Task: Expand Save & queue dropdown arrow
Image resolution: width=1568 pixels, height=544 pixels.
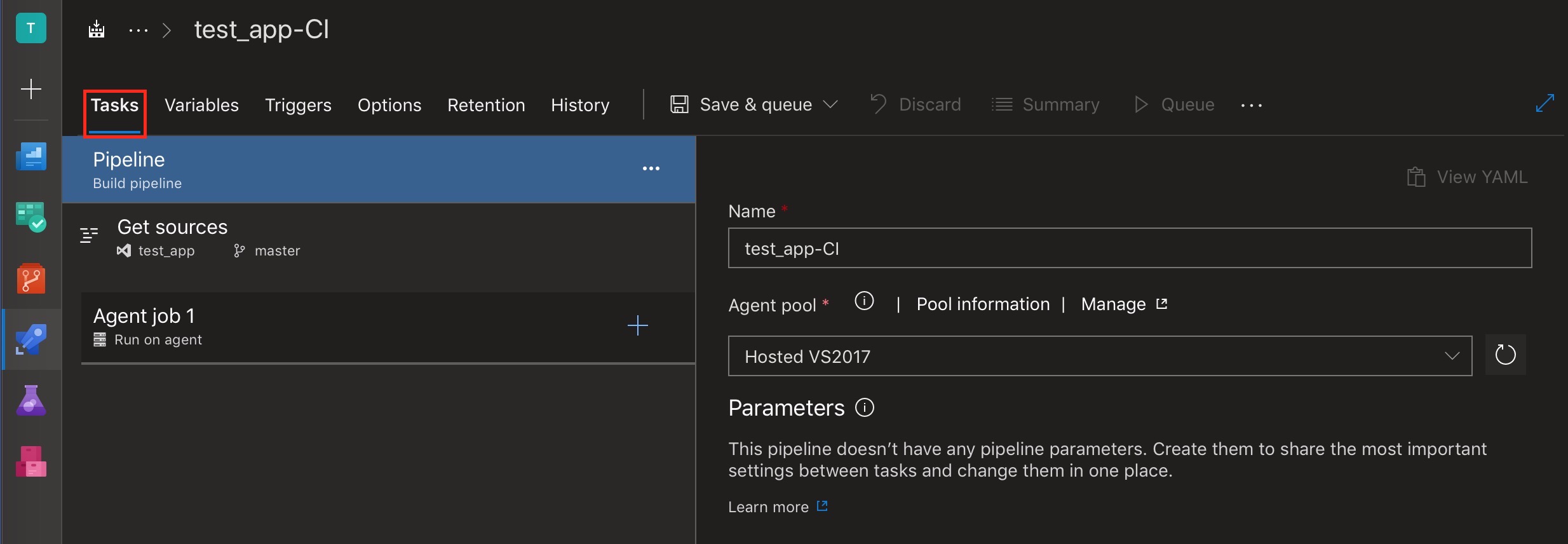Action: 830,104
